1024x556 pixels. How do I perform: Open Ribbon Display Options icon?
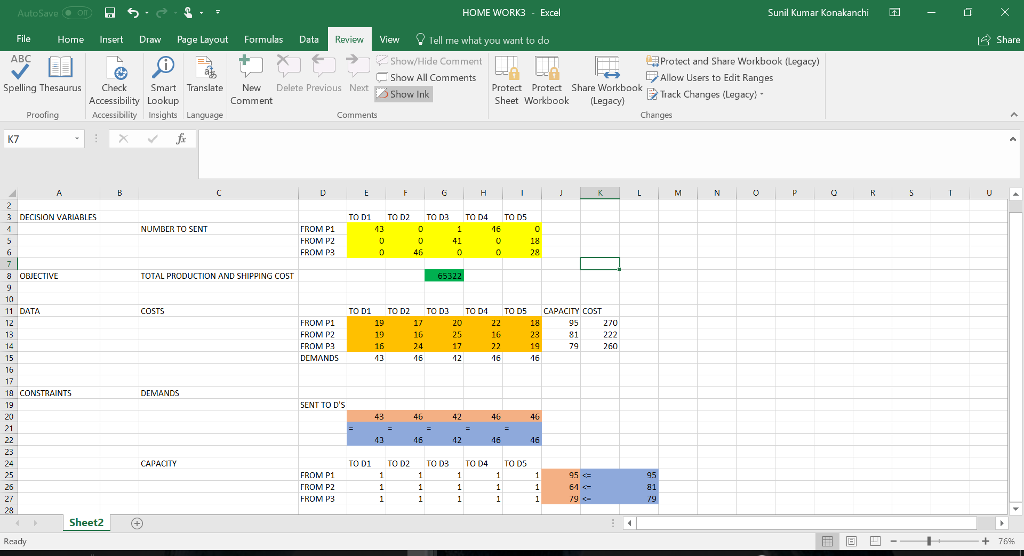(895, 12)
